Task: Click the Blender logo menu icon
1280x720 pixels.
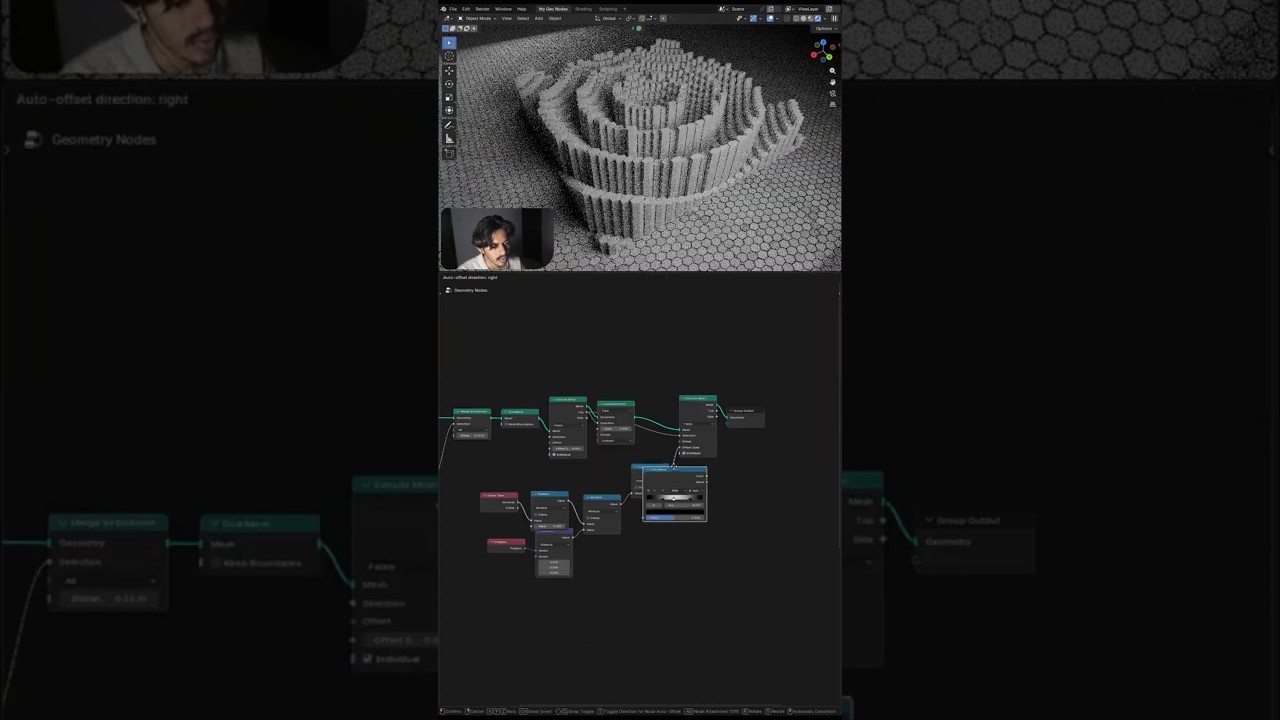Action: (x=442, y=9)
